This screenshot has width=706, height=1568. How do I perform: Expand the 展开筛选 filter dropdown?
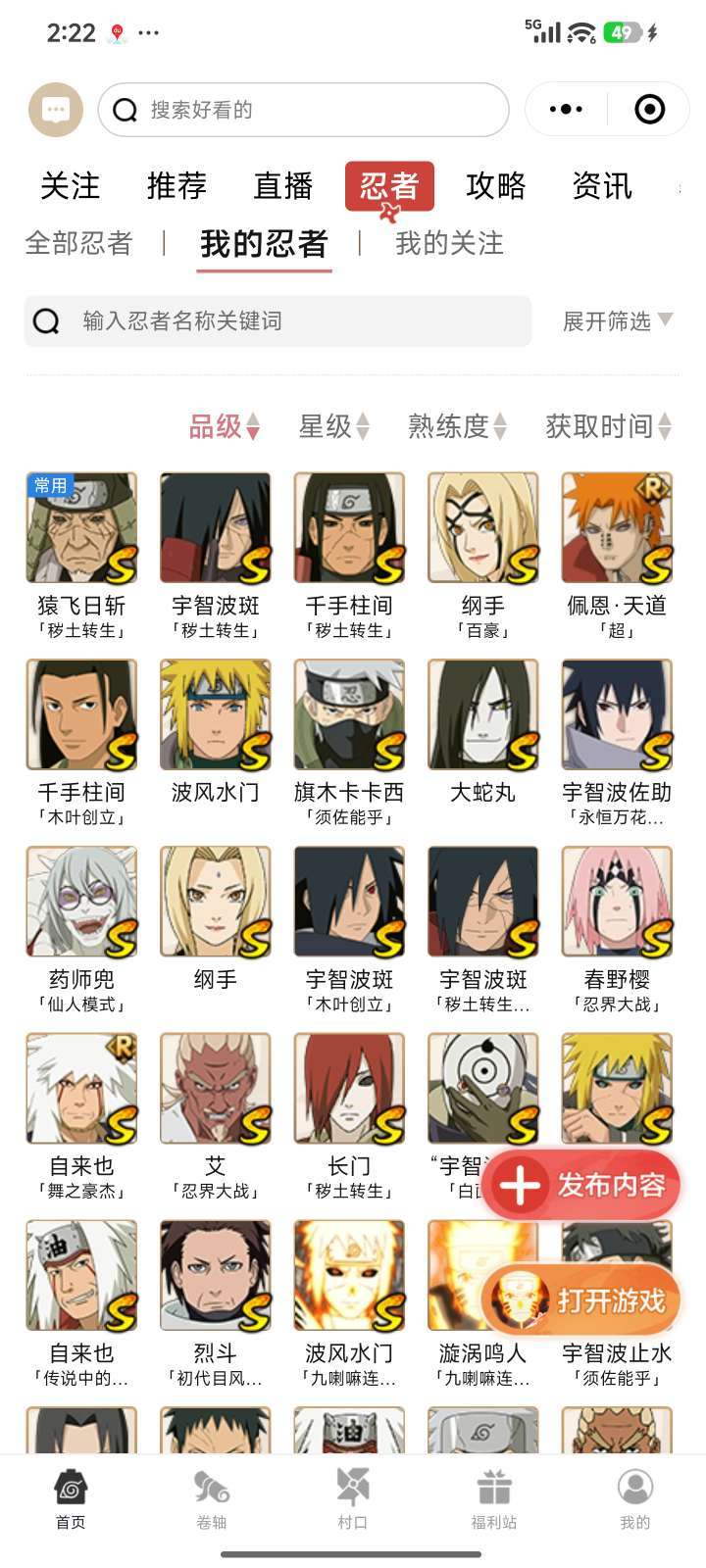[618, 320]
